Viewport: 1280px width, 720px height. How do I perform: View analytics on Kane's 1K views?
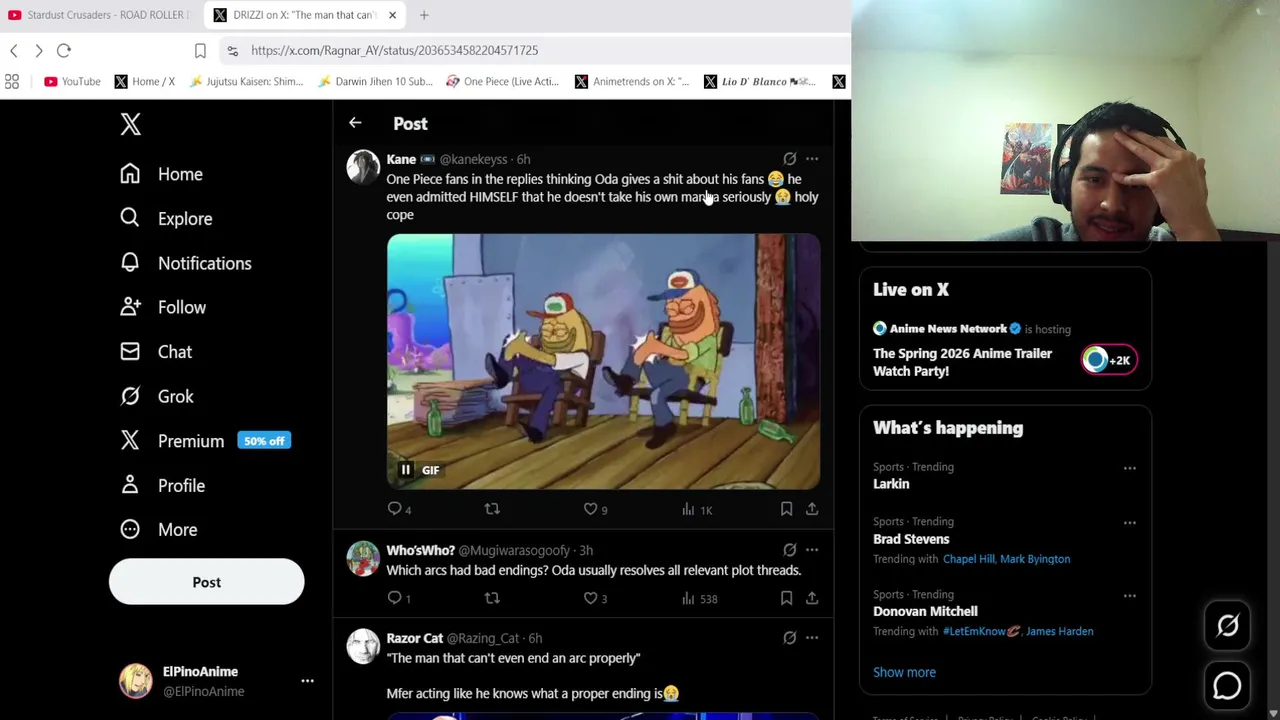click(697, 510)
